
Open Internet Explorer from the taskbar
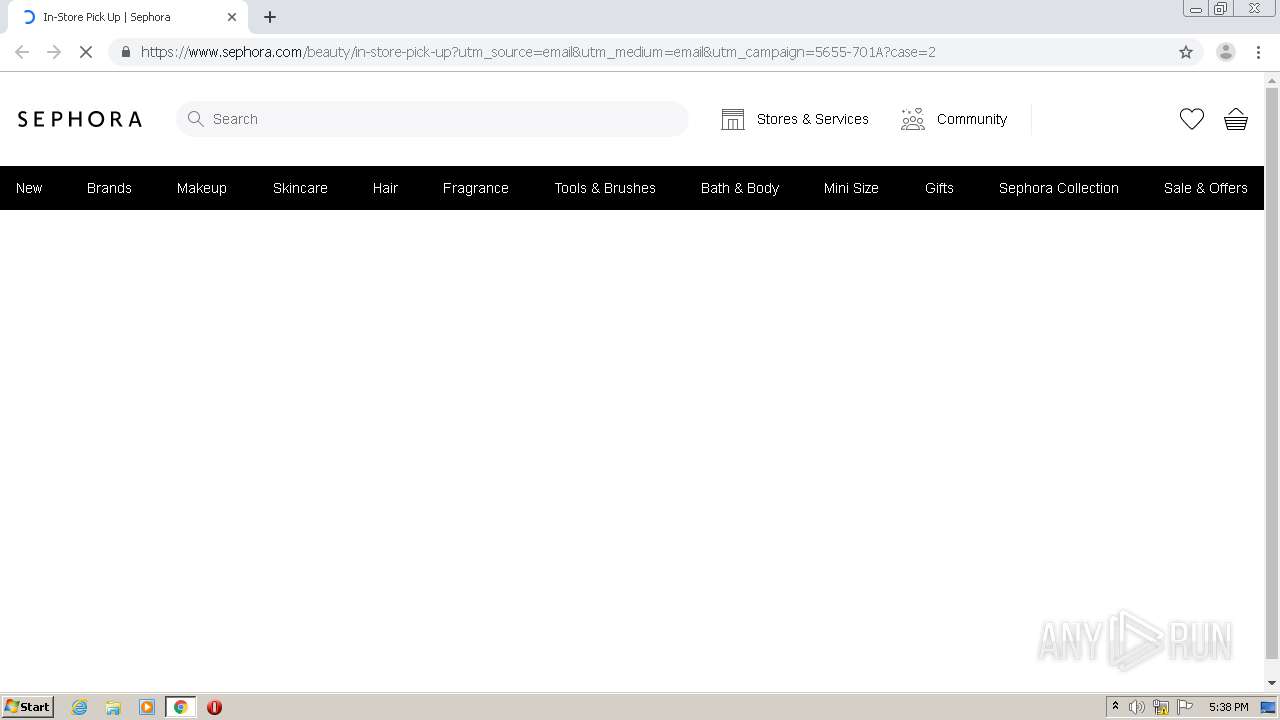pos(80,707)
